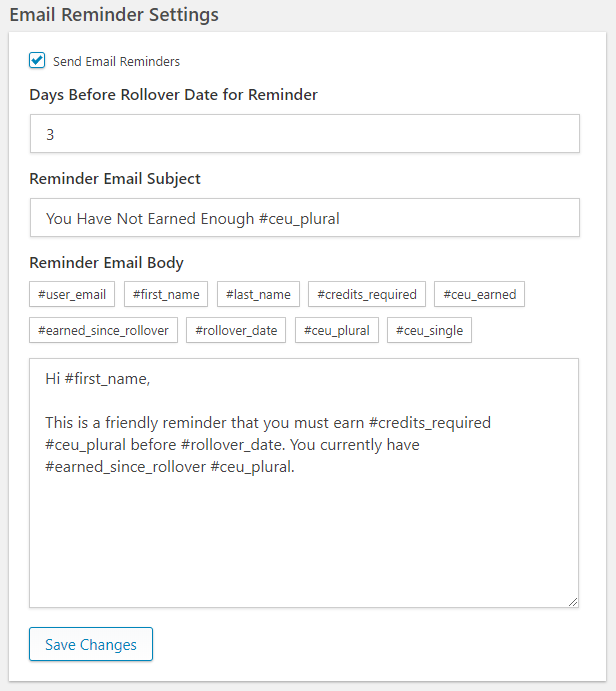The height and width of the screenshot is (691, 616).
Task: Insert the #ceu_single tag
Action: pos(429,330)
